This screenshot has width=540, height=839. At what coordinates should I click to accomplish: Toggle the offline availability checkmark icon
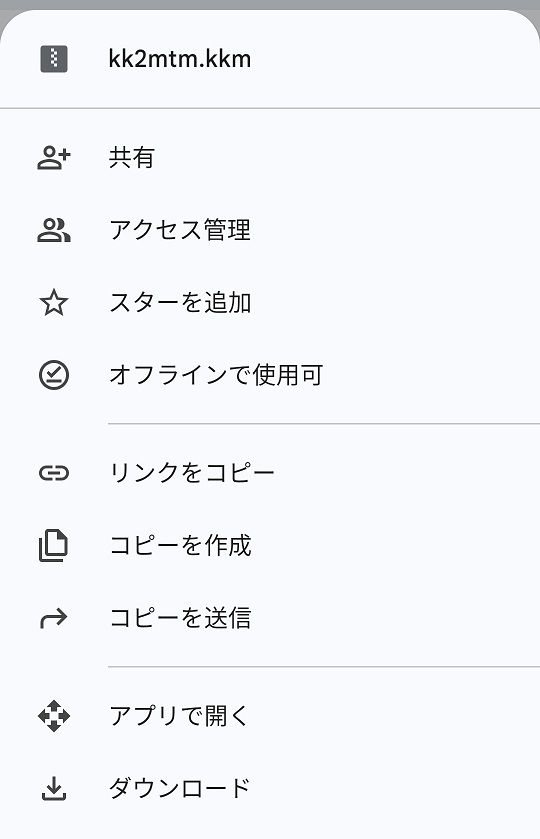click(x=54, y=375)
